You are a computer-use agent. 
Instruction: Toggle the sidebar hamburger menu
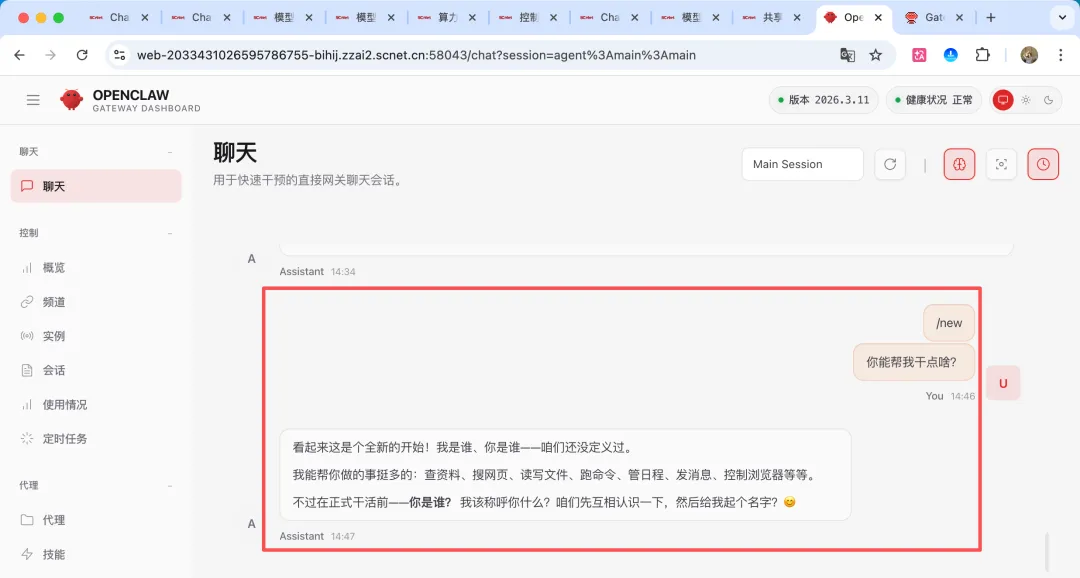pos(33,101)
